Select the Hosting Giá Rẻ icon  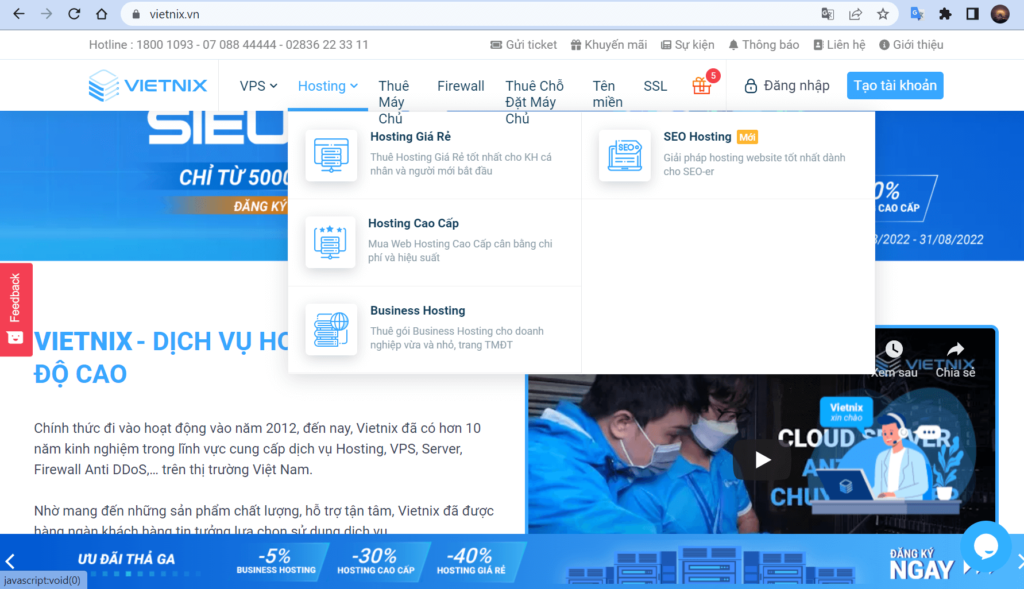[x=330, y=155]
